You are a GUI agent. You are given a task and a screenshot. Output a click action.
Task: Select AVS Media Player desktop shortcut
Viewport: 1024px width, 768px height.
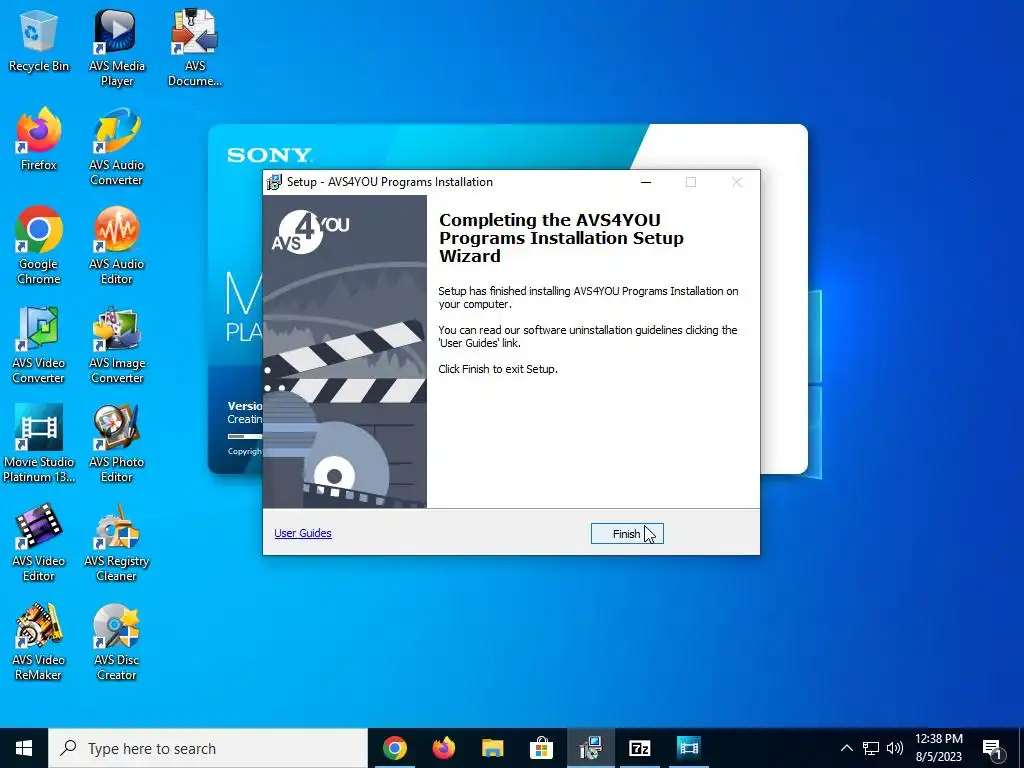pyautogui.click(x=117, y=48)
